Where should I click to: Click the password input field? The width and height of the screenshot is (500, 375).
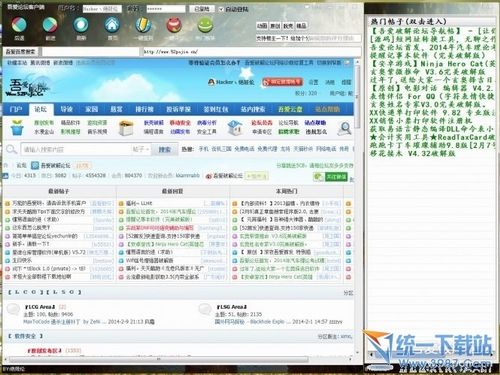point(165,9)
